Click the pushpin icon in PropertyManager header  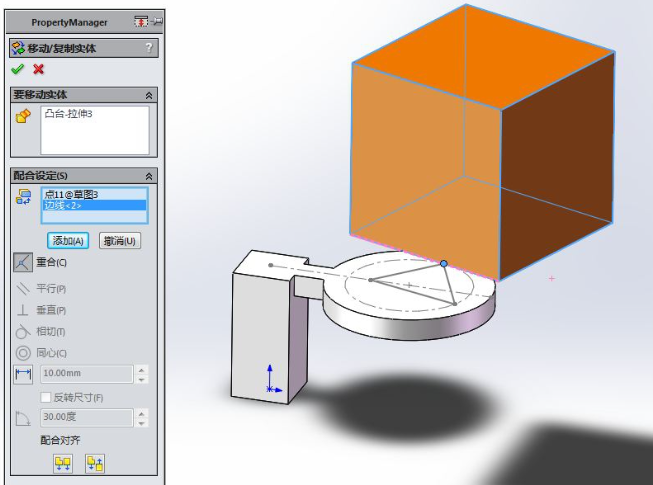pos(157,21)
